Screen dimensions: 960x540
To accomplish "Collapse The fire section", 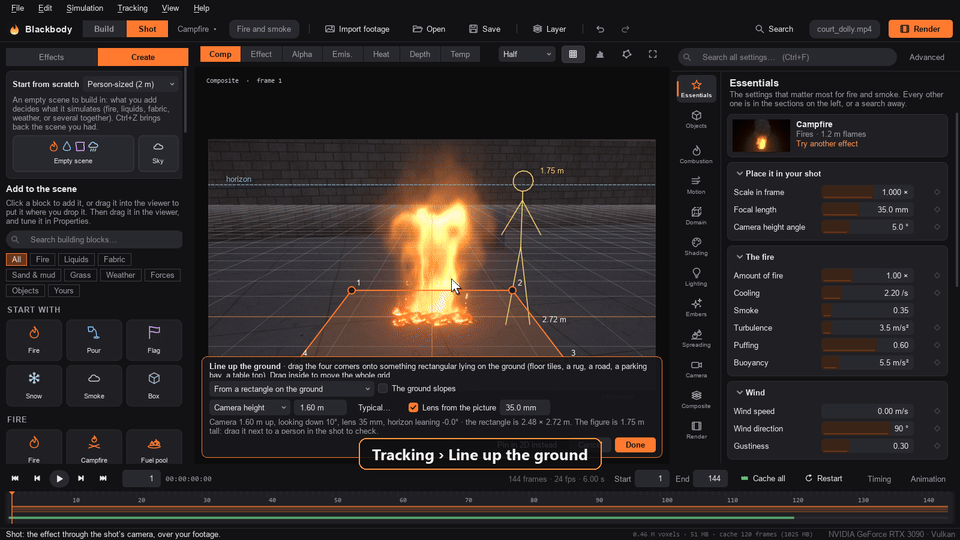I will point(754,257).
